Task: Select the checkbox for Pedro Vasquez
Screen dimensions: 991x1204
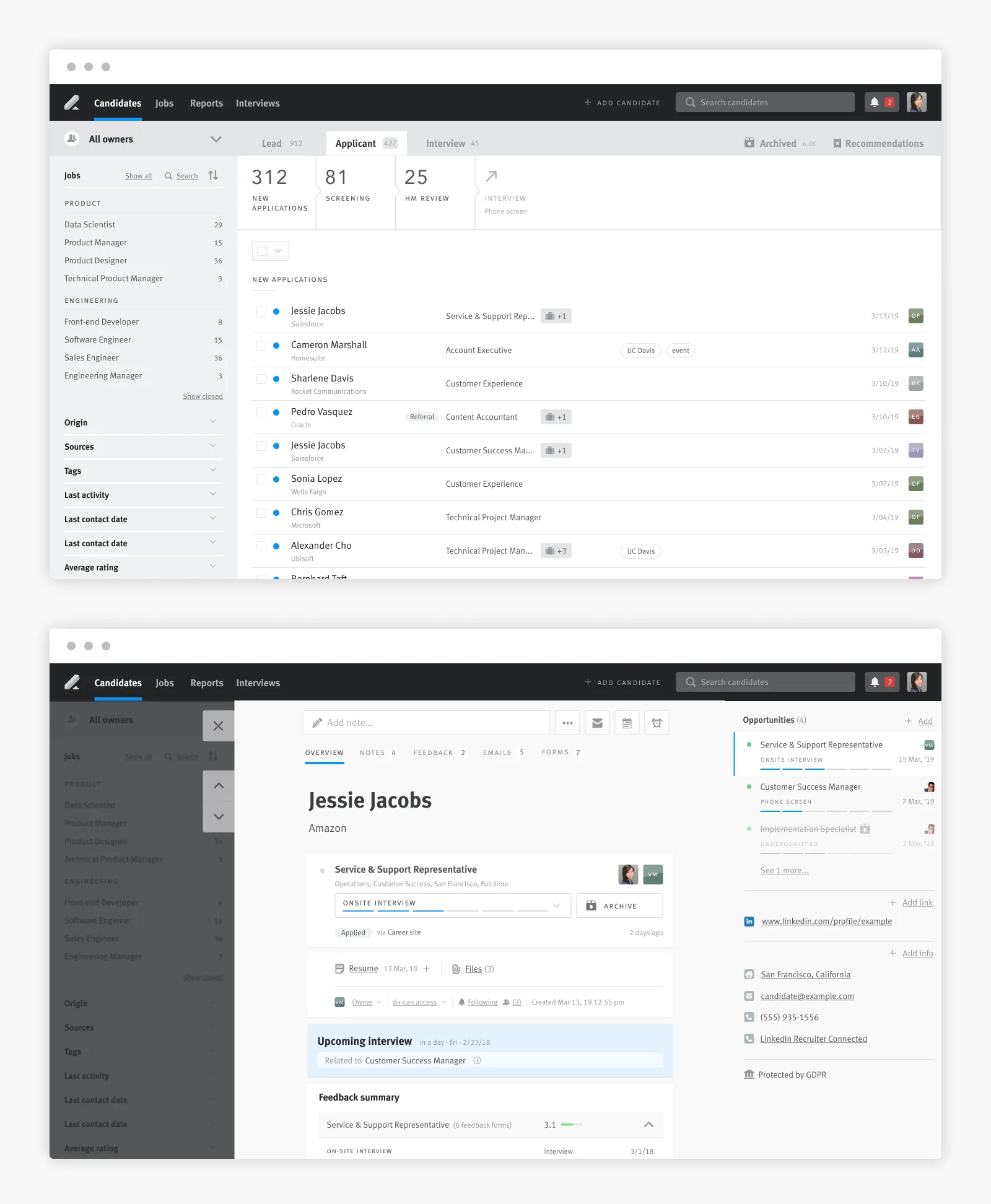Action: (261, 412)
